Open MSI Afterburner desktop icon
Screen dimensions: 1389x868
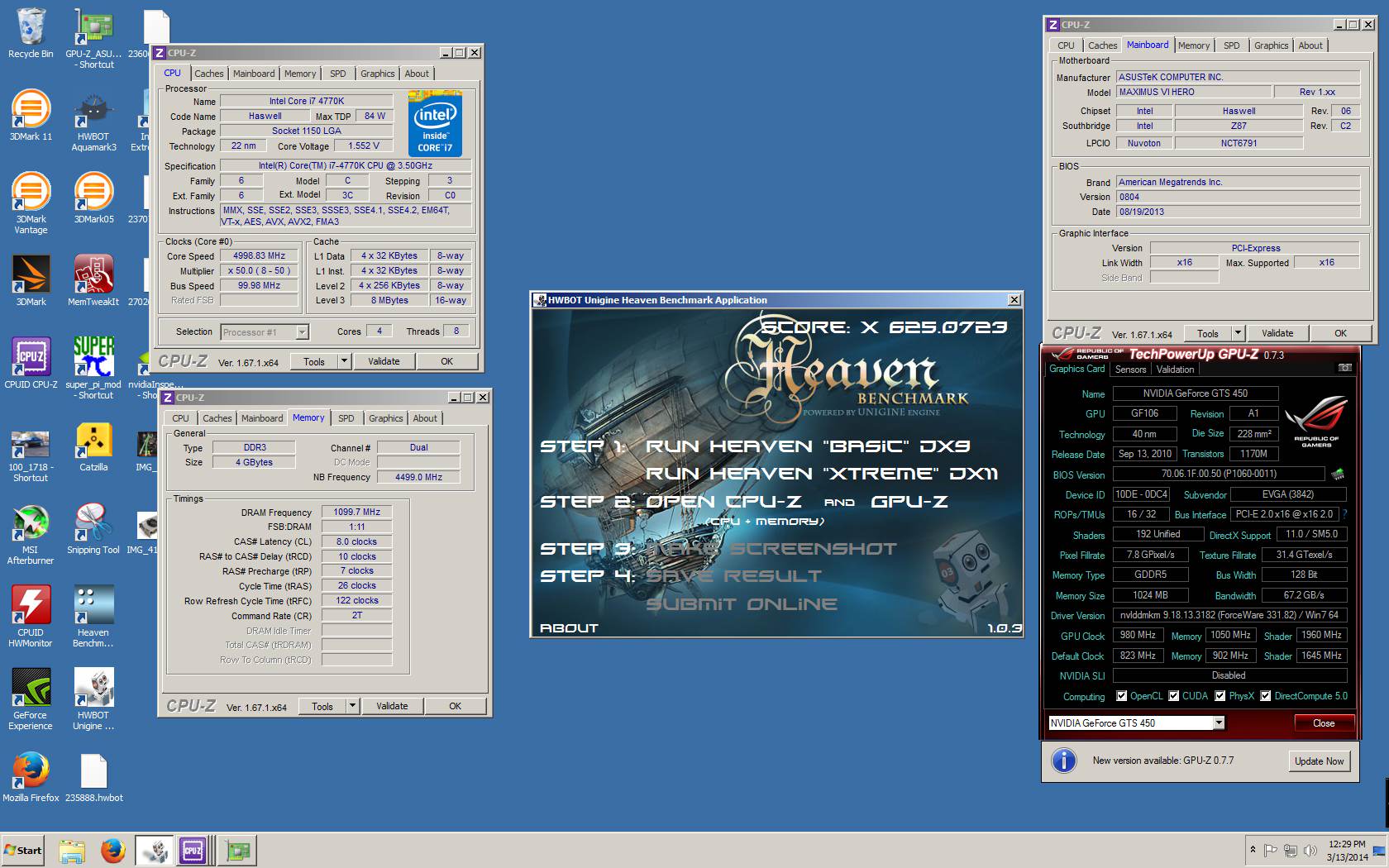pos(31,534)
